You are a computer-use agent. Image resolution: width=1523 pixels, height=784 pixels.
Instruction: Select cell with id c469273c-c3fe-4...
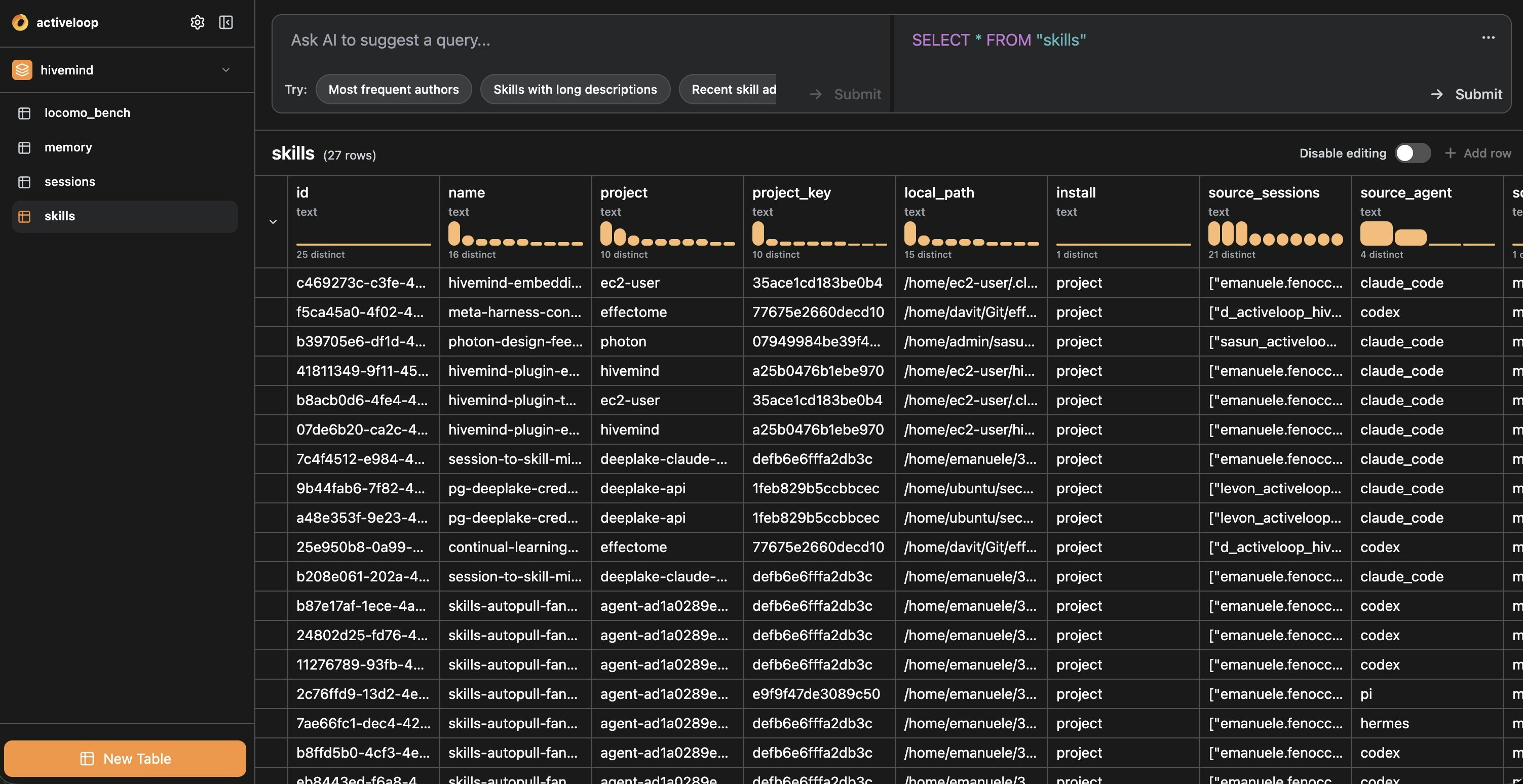pyautogui.click(x=364, y=283)
